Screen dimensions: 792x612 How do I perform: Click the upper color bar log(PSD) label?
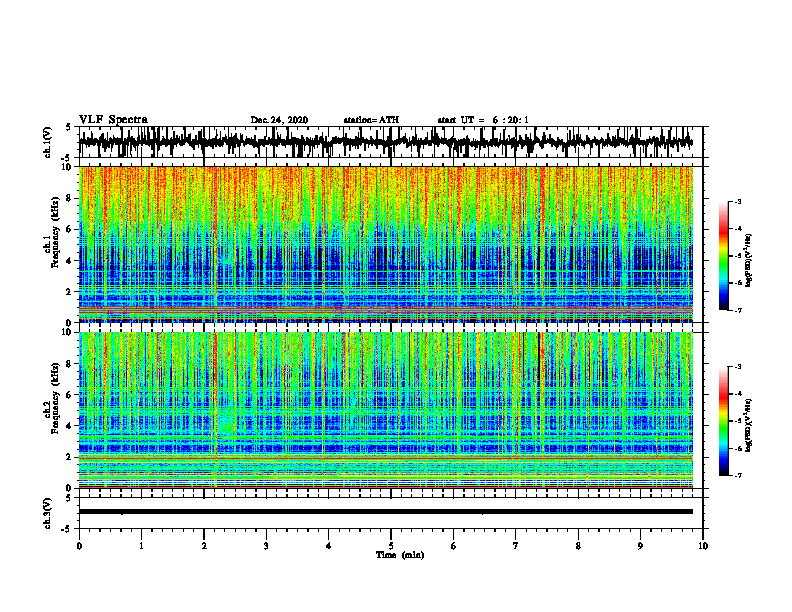click(749, 260)
